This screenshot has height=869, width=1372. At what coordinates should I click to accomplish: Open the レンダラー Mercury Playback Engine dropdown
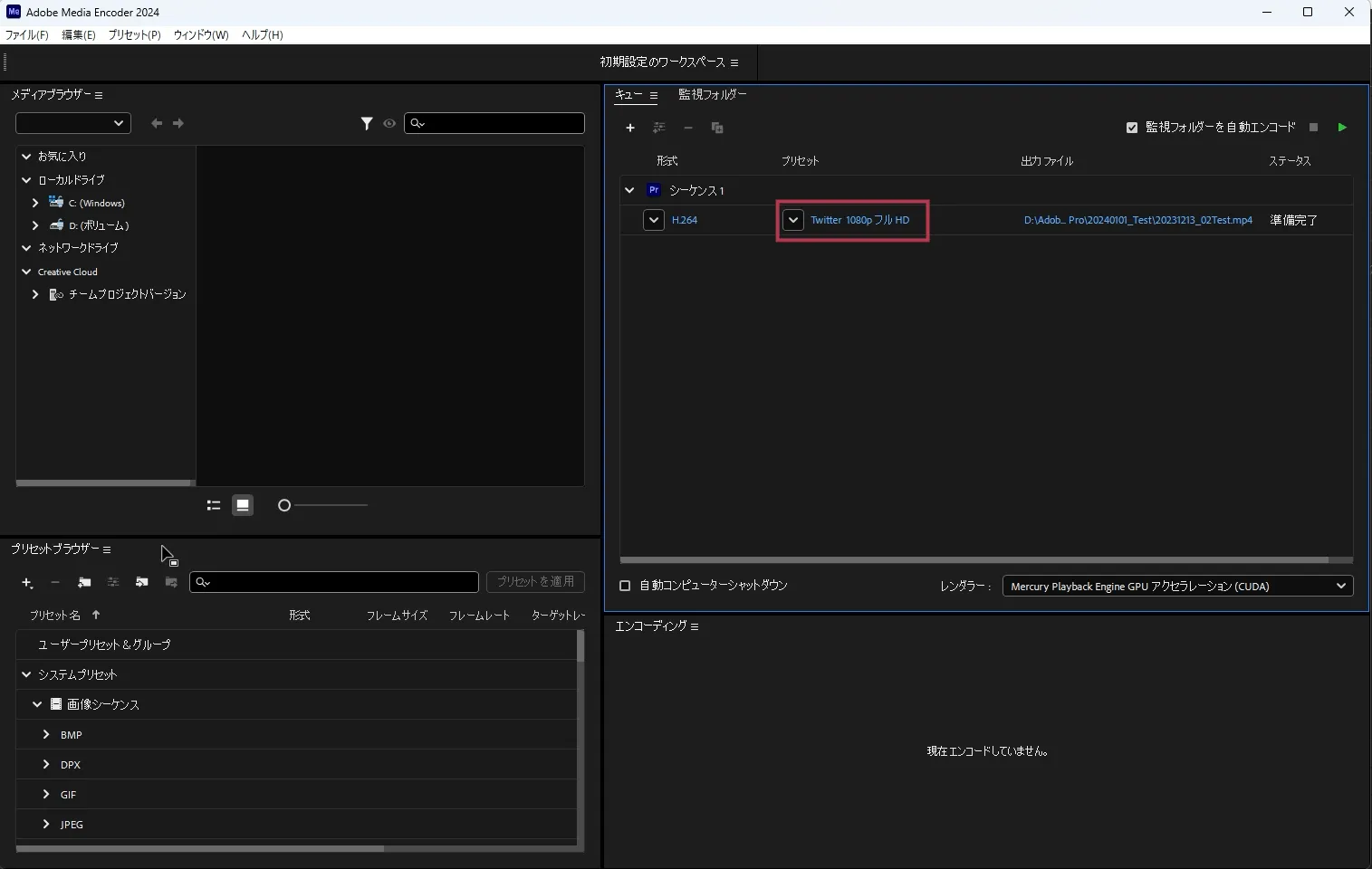tap(1177, 586)
